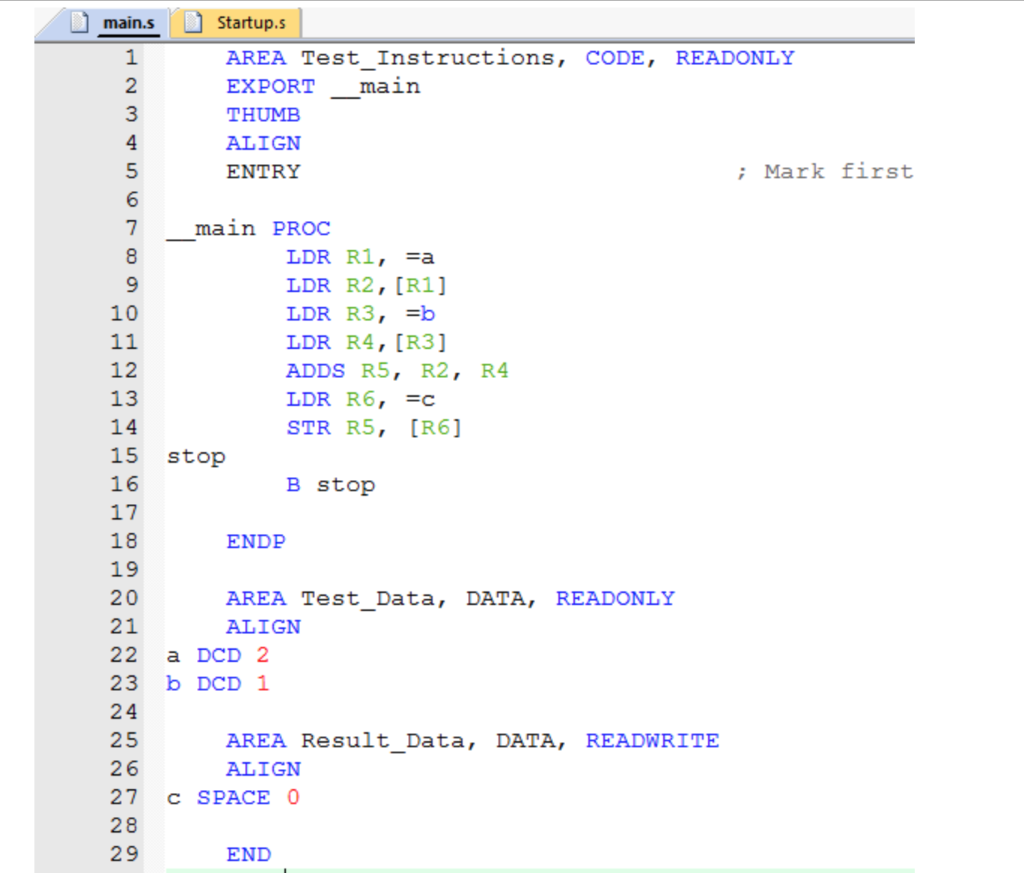Click the DCD value 2 on line 22

[262, 655]
